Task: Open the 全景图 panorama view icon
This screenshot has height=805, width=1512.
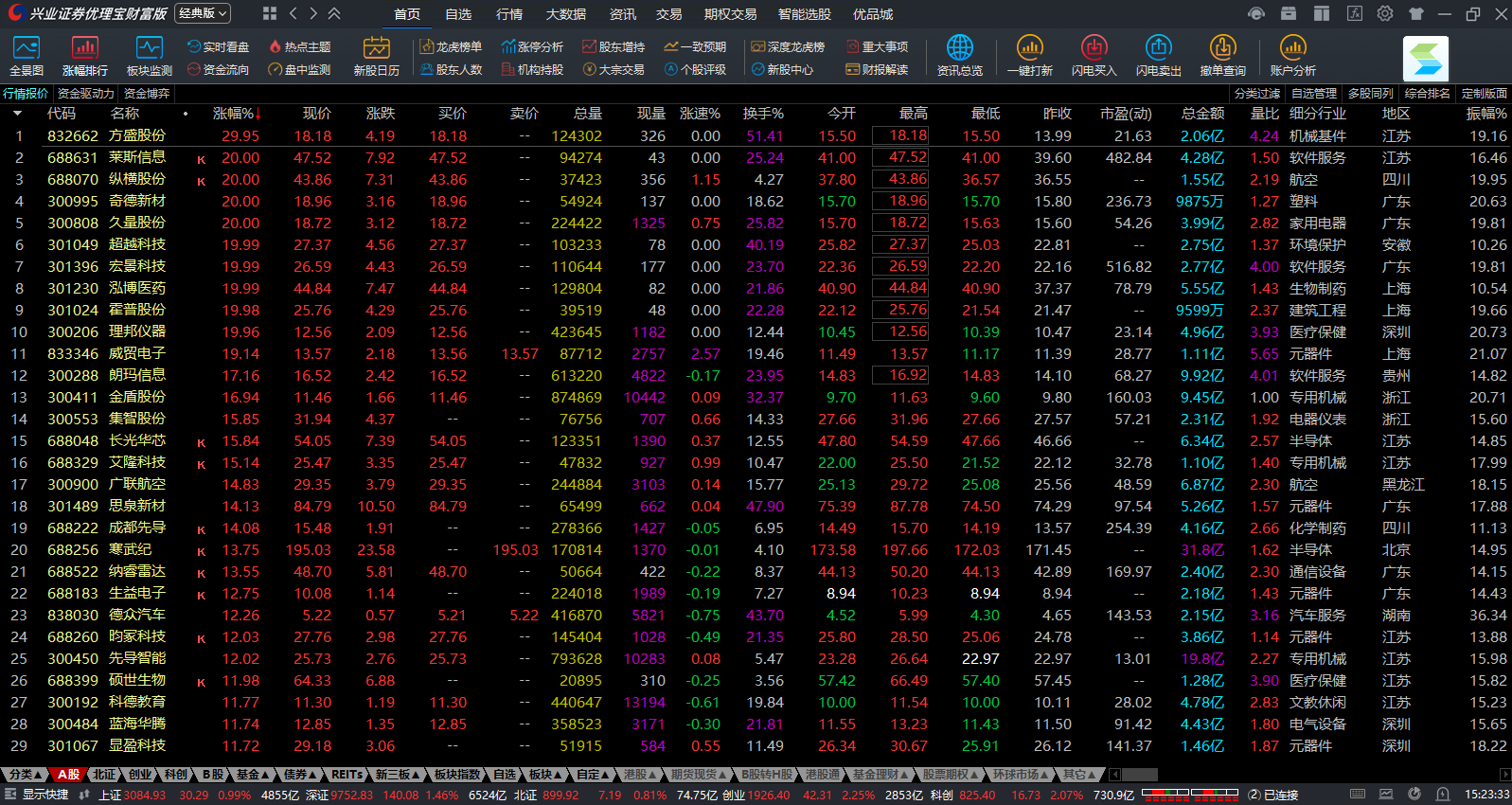Action: (26, 55)
